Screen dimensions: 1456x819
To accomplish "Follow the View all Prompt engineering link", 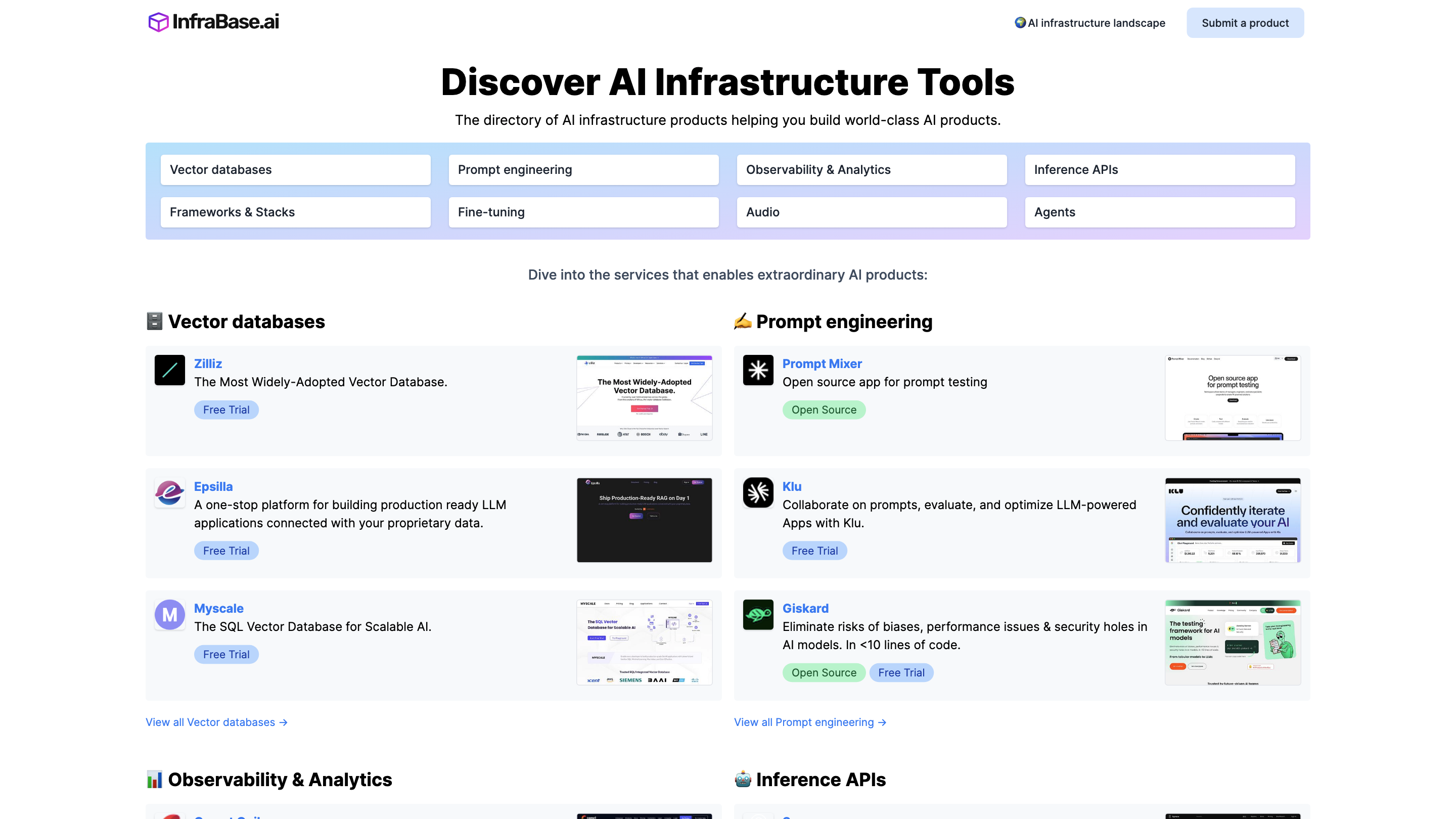I will click(810, 722).
